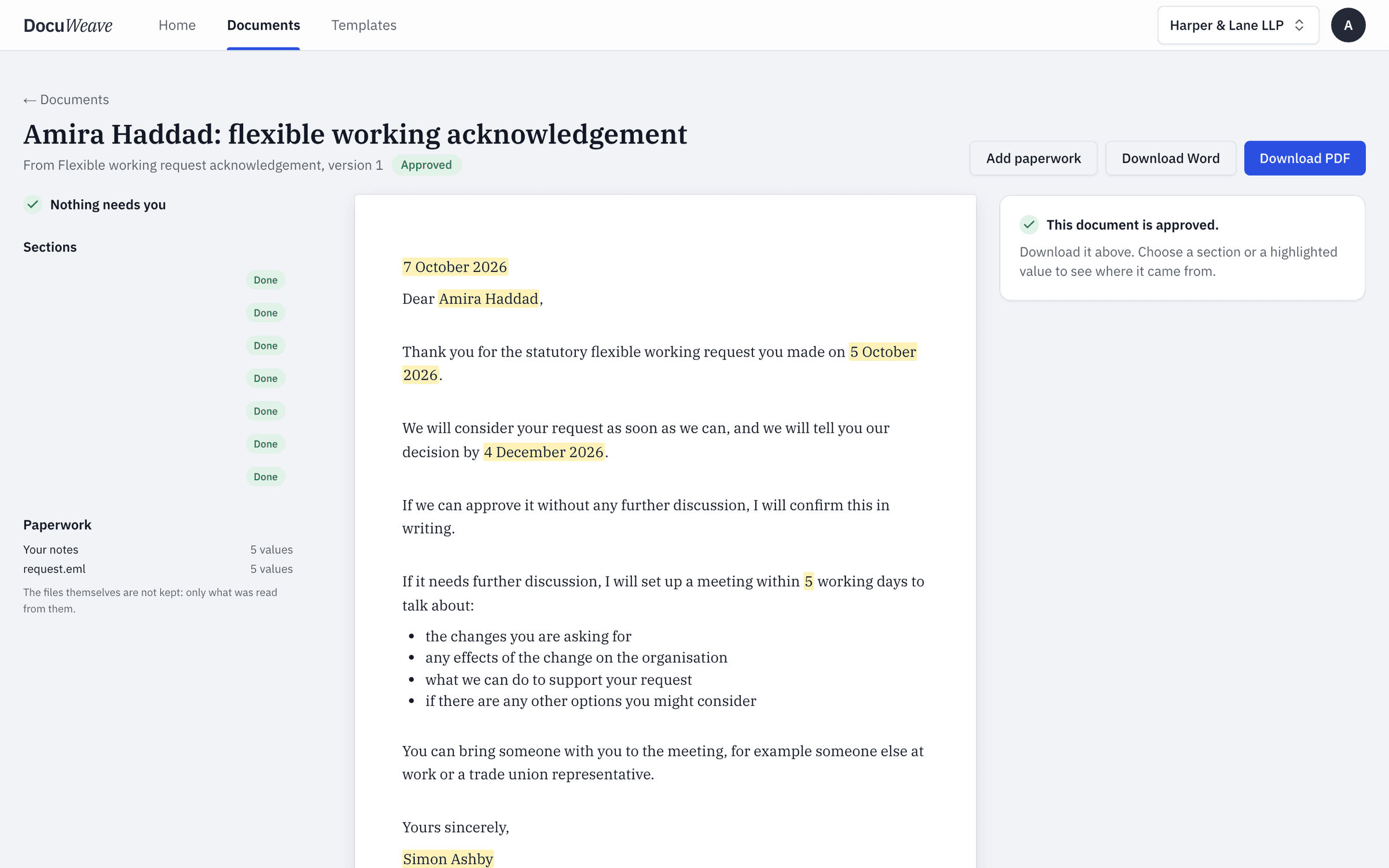Click the approved document checkmark icon
This screenshot has height=868, width=1389.
point(1029,225)
